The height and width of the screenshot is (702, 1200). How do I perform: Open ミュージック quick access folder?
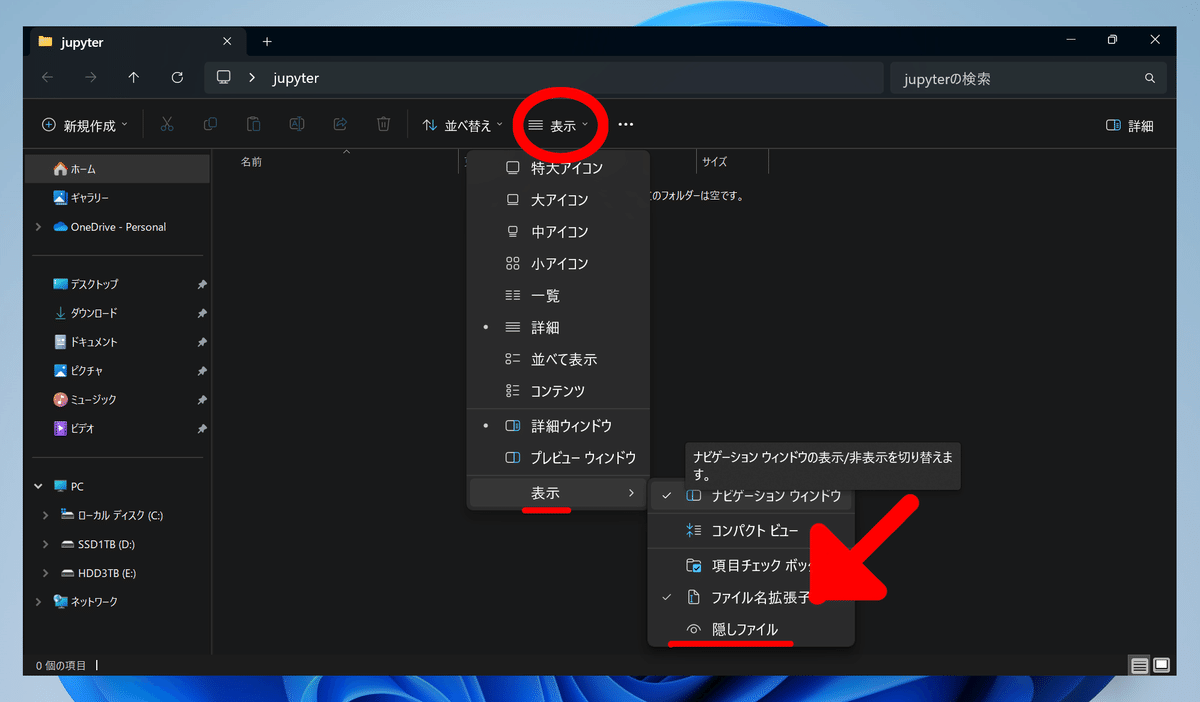[118, 400]
